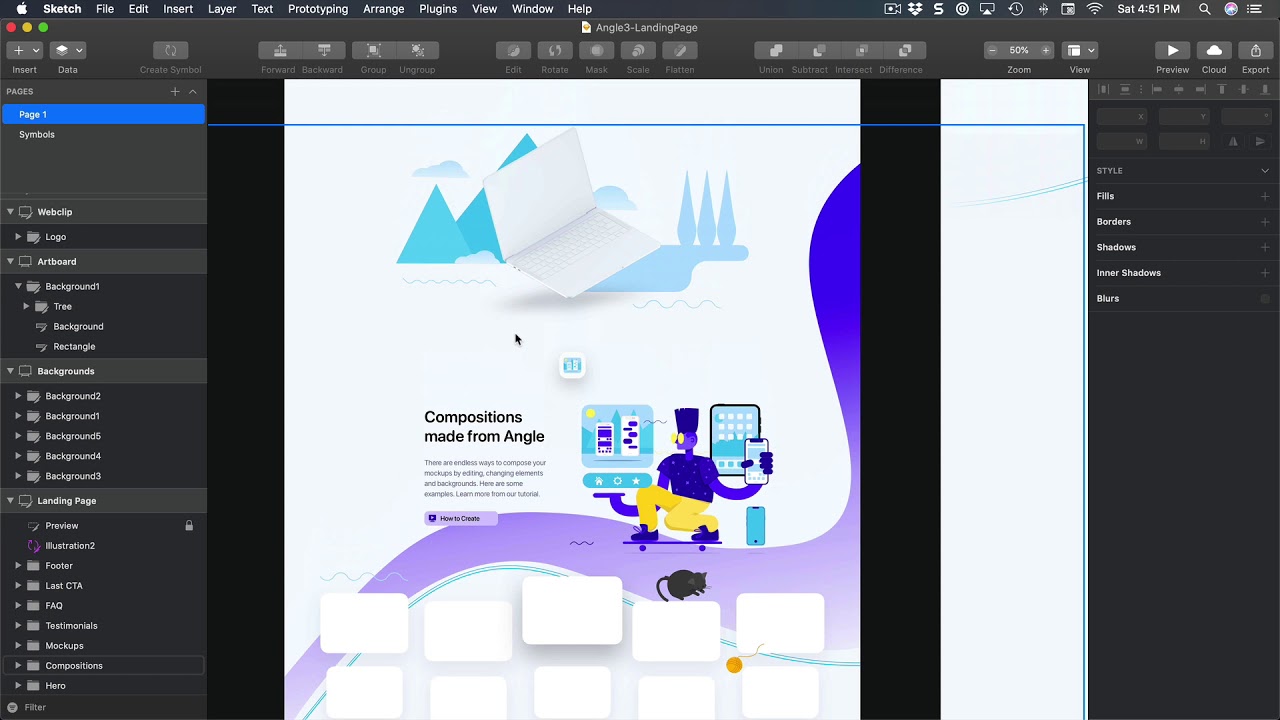Viewport: 1280px width, 720px height.
Task: Expand the Logo group
Action: pyautogui.click(x=18, y=237)
